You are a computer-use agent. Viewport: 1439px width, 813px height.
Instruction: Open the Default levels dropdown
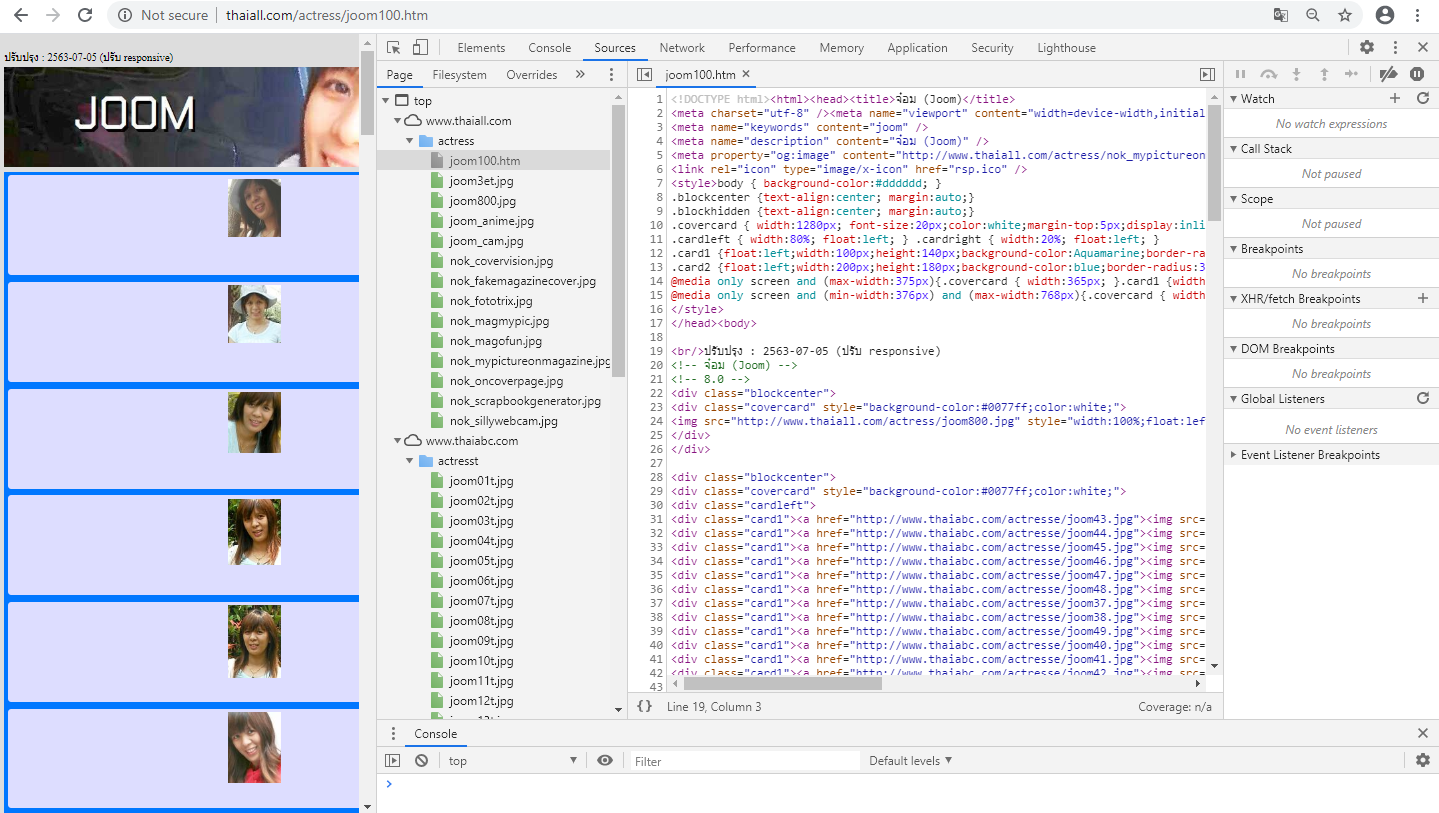[x=910, y=760]
